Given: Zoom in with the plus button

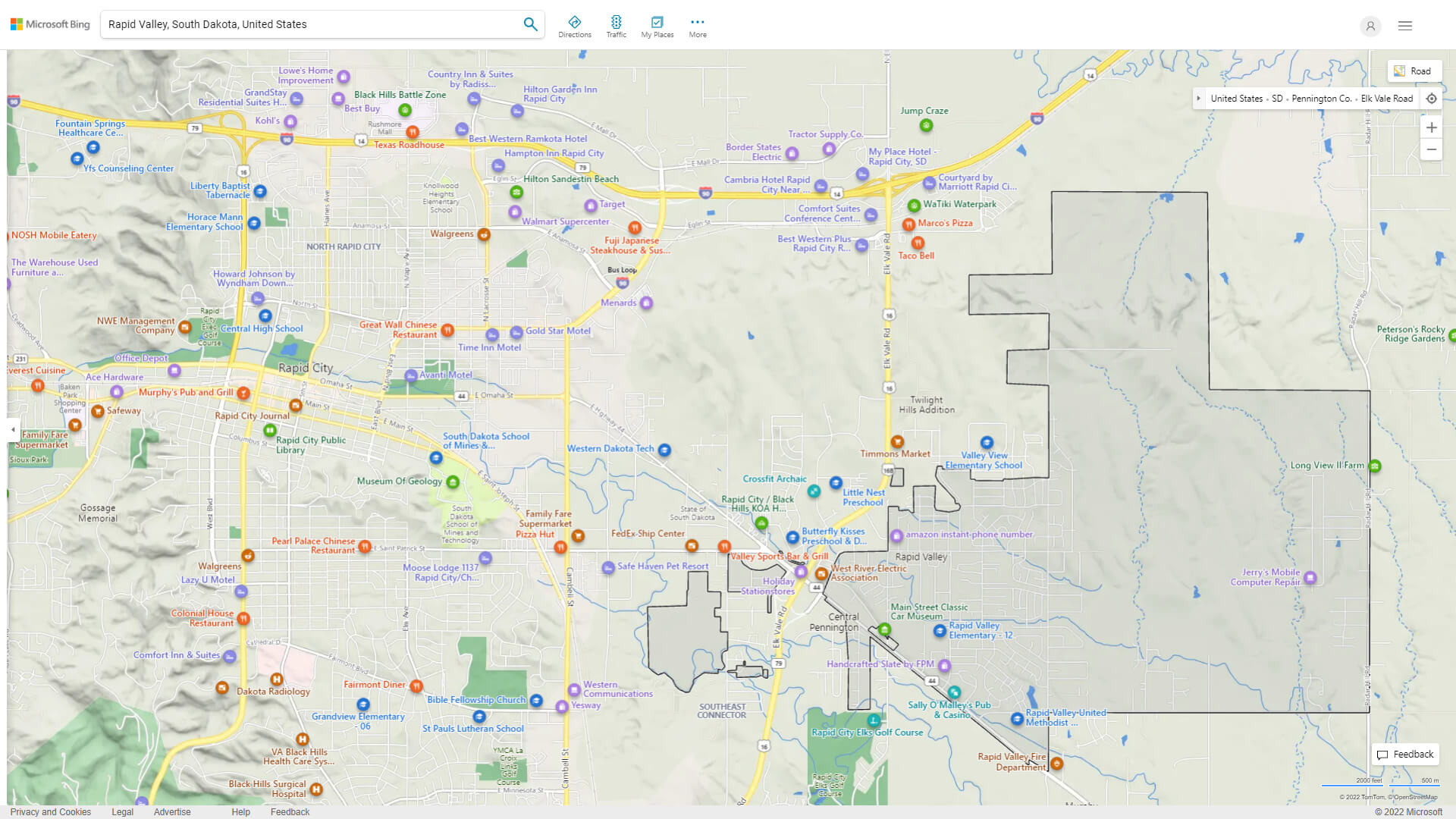Looking at the screenshot, I should click(1431, 127).
